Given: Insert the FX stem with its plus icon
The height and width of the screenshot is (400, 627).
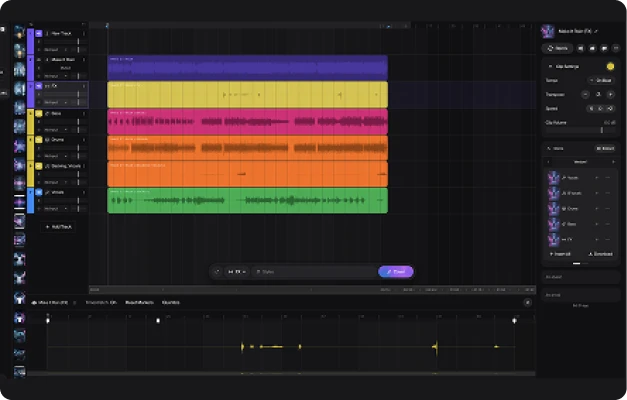Looking at the screenshot, I should pos(597,240).
